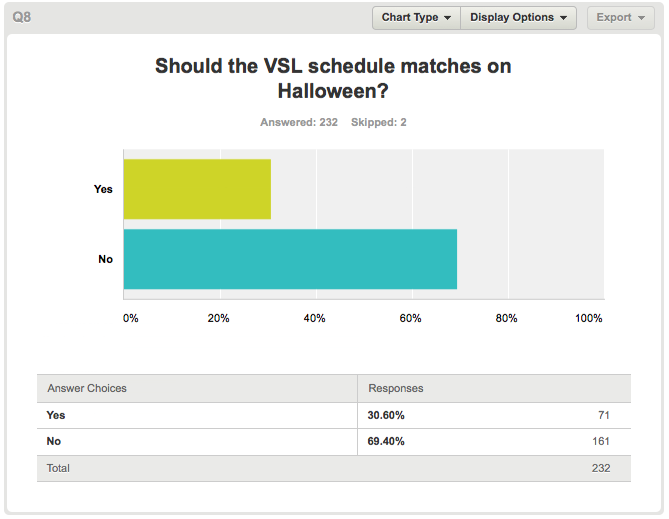This screenshot has width=669, height=519.
Task: Open the Chart Type dropdown
Action: (x=416, y=17)
